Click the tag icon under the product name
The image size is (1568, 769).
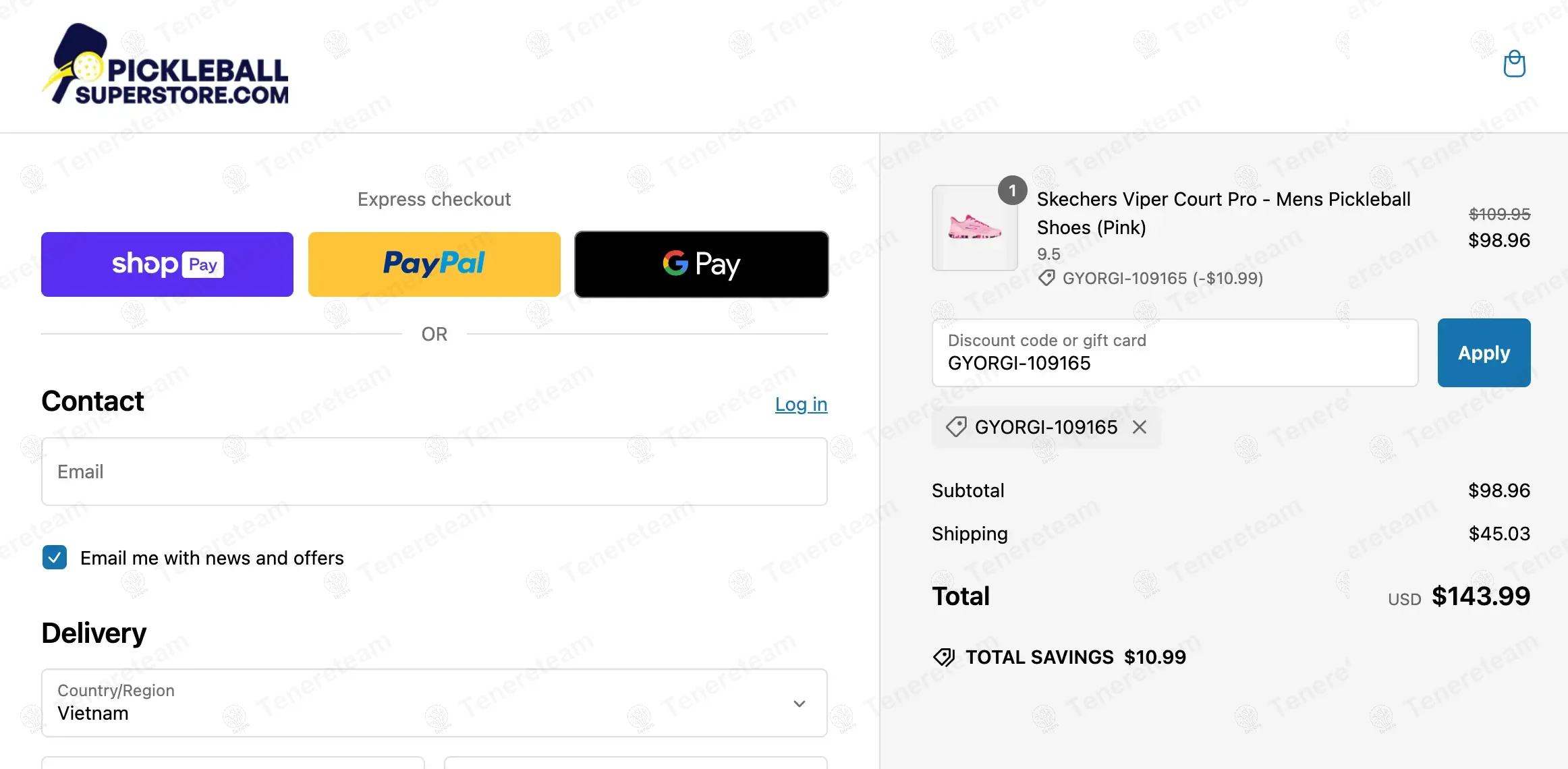click(x=1046, y=278)
